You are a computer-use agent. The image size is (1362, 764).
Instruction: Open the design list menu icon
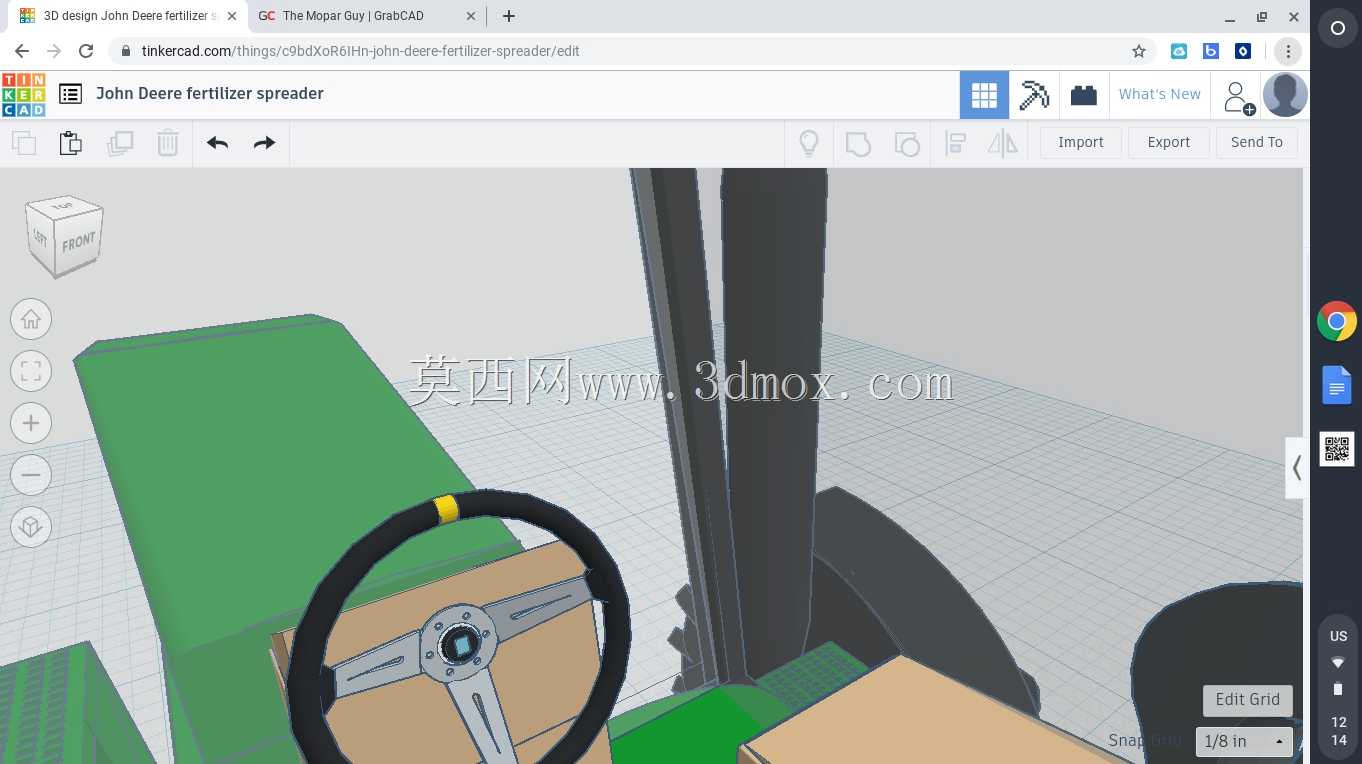coord(70,94)
